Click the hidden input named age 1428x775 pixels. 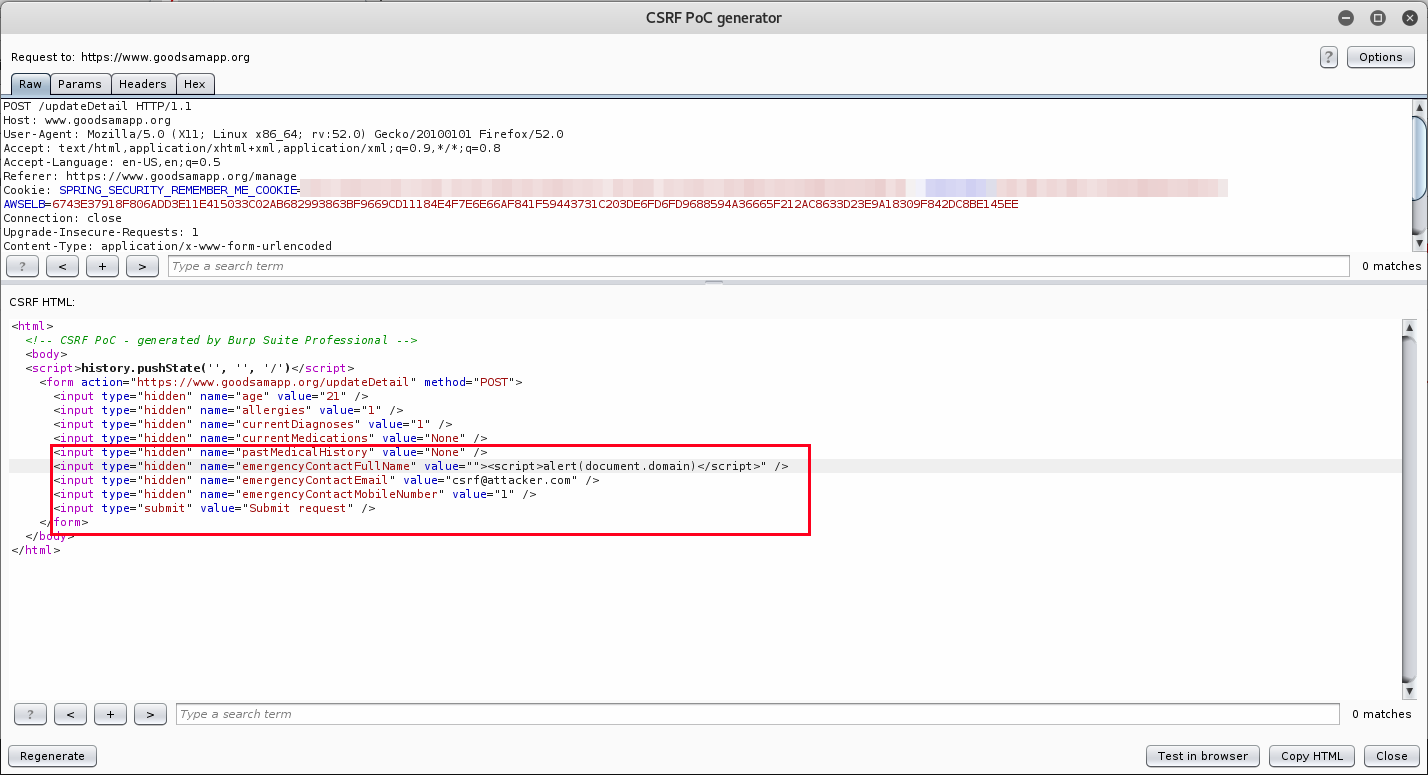[x=211, y=396]
